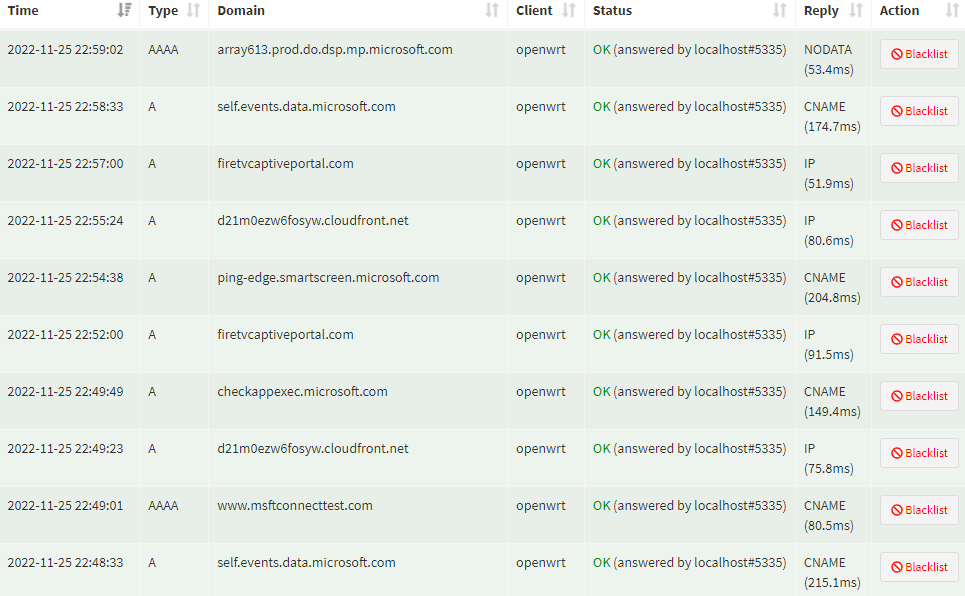
Task: Blacklist self.events.data.microsoft.com at 22:58:33
Action: click(919, 111)
